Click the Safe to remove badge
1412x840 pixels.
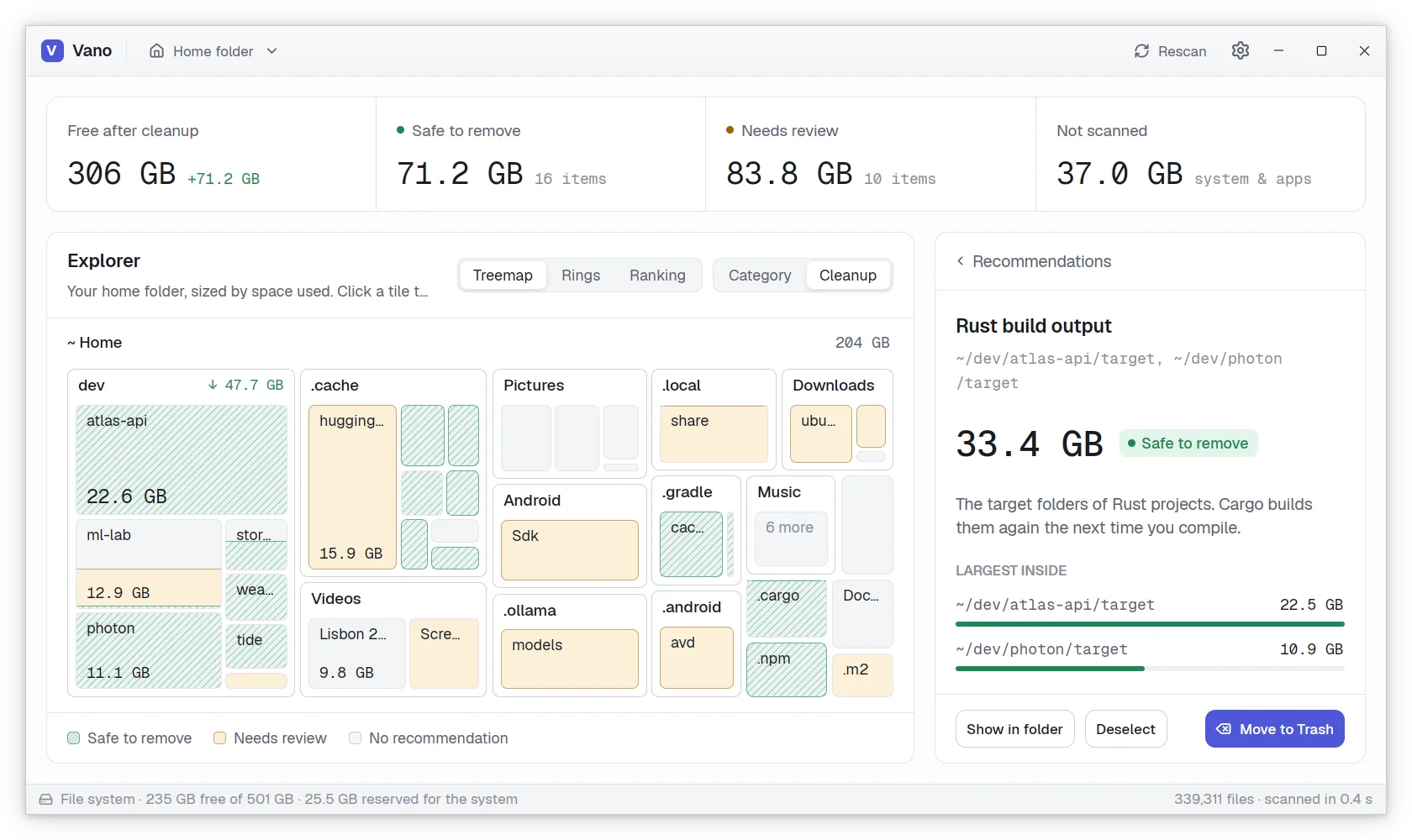(1188, 444)
